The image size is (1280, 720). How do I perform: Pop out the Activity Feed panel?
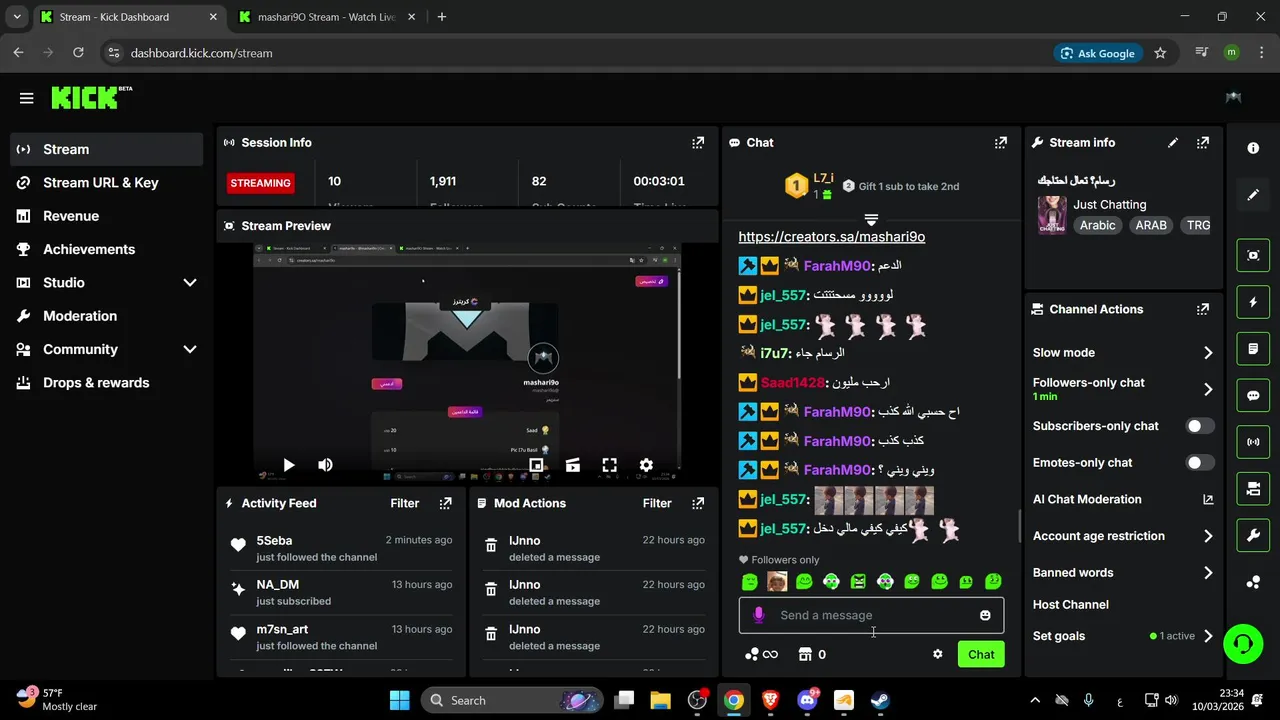coord(446,503)
